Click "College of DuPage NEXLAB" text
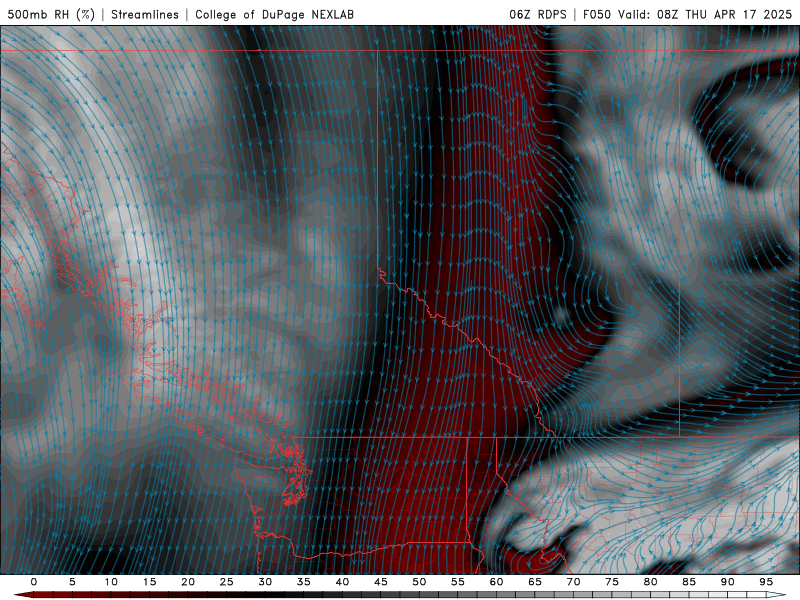The height and width of the screenshot is (600, 800). 274,14
